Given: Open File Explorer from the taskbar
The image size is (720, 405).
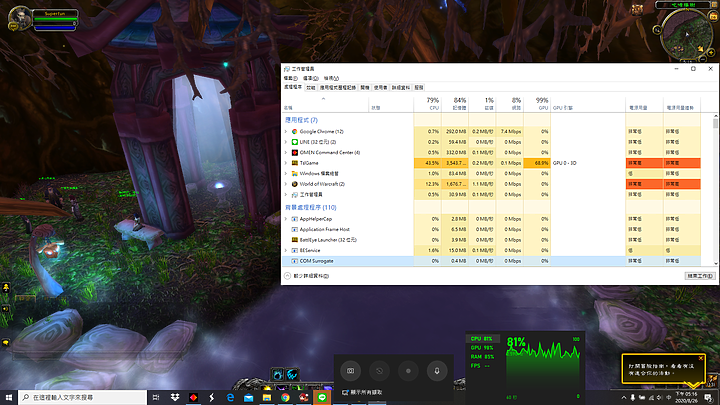Looking at the screenshot, I should (267, 397).
